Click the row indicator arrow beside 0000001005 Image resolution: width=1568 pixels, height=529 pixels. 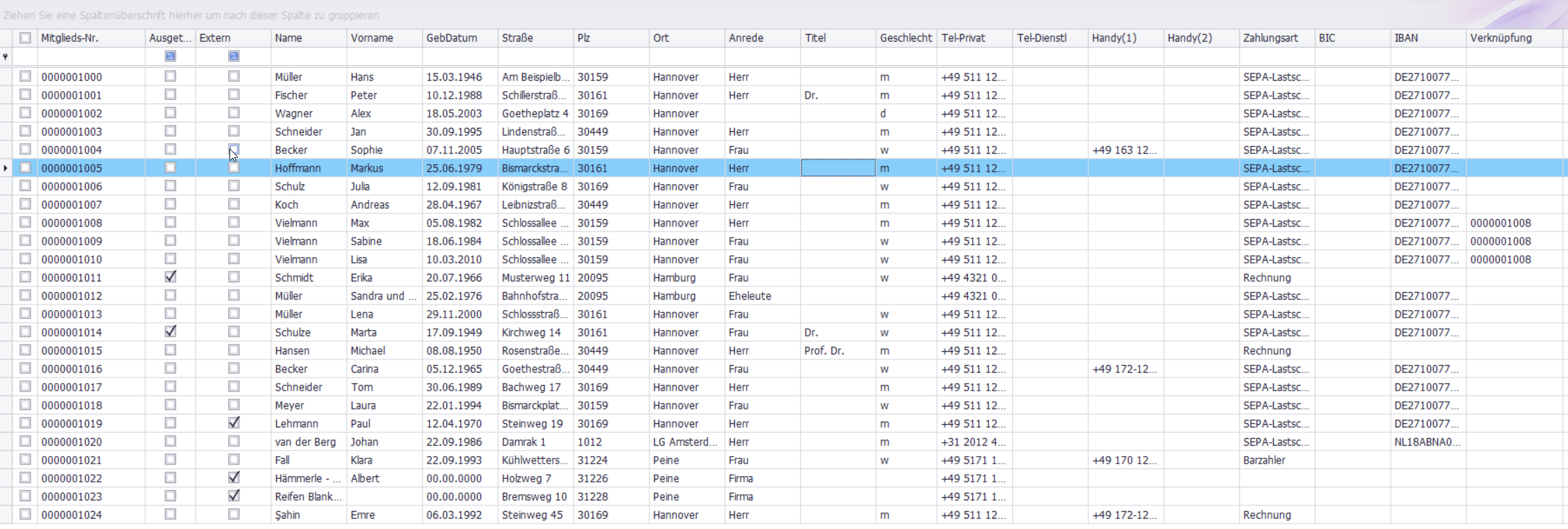(6, 168)
